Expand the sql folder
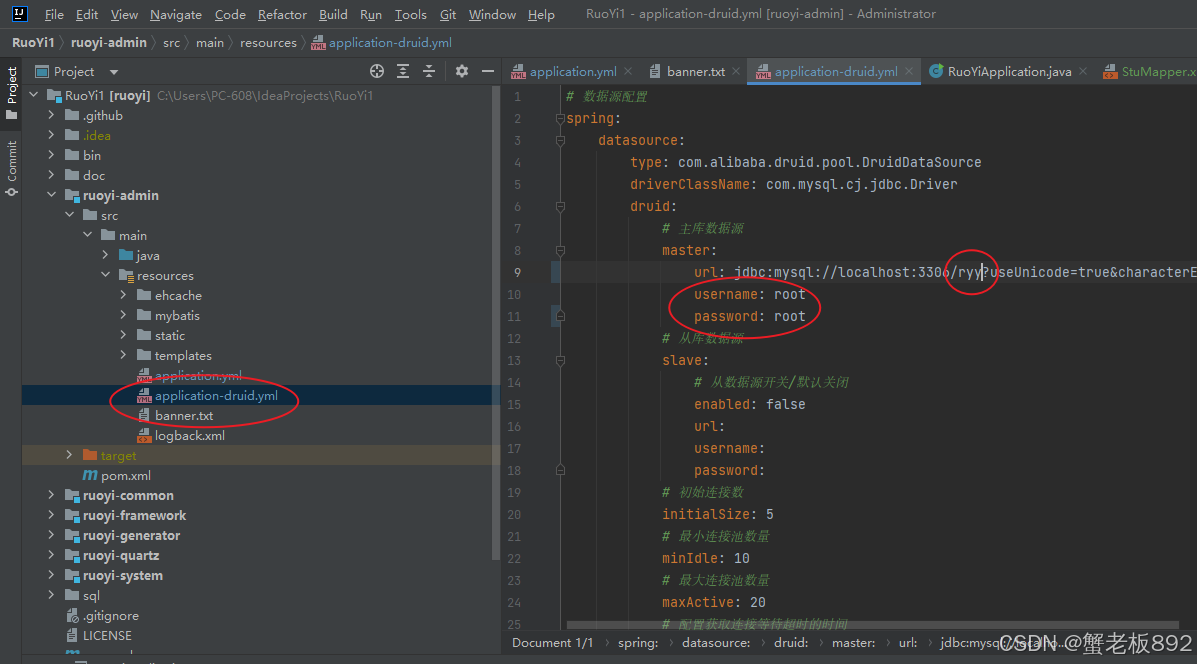 point(51,595)
